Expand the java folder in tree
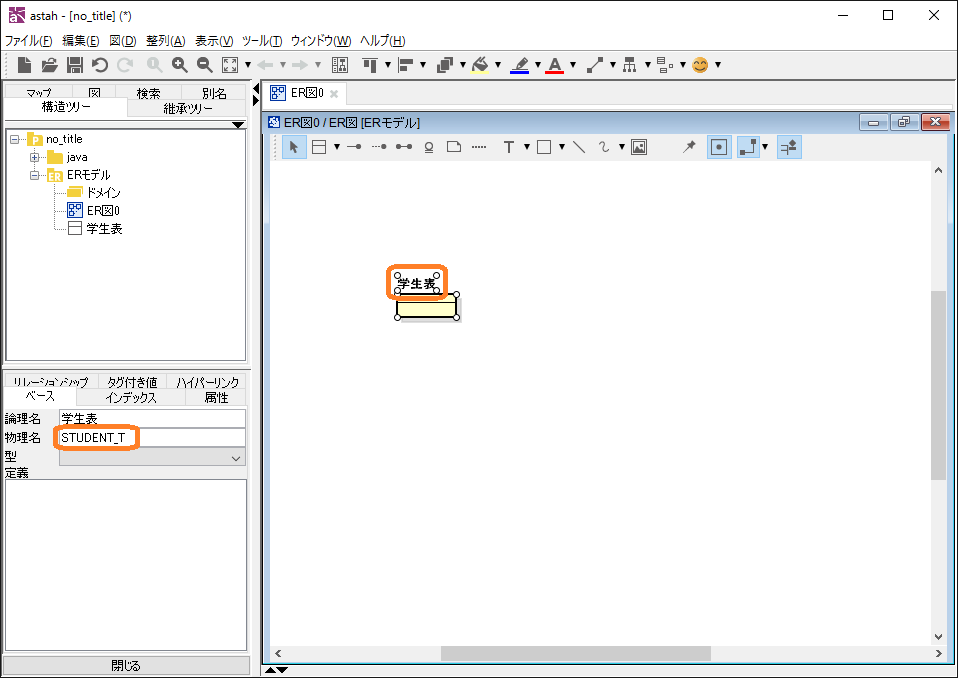Viewport: 958px width, 678px height. click(35, 157)
